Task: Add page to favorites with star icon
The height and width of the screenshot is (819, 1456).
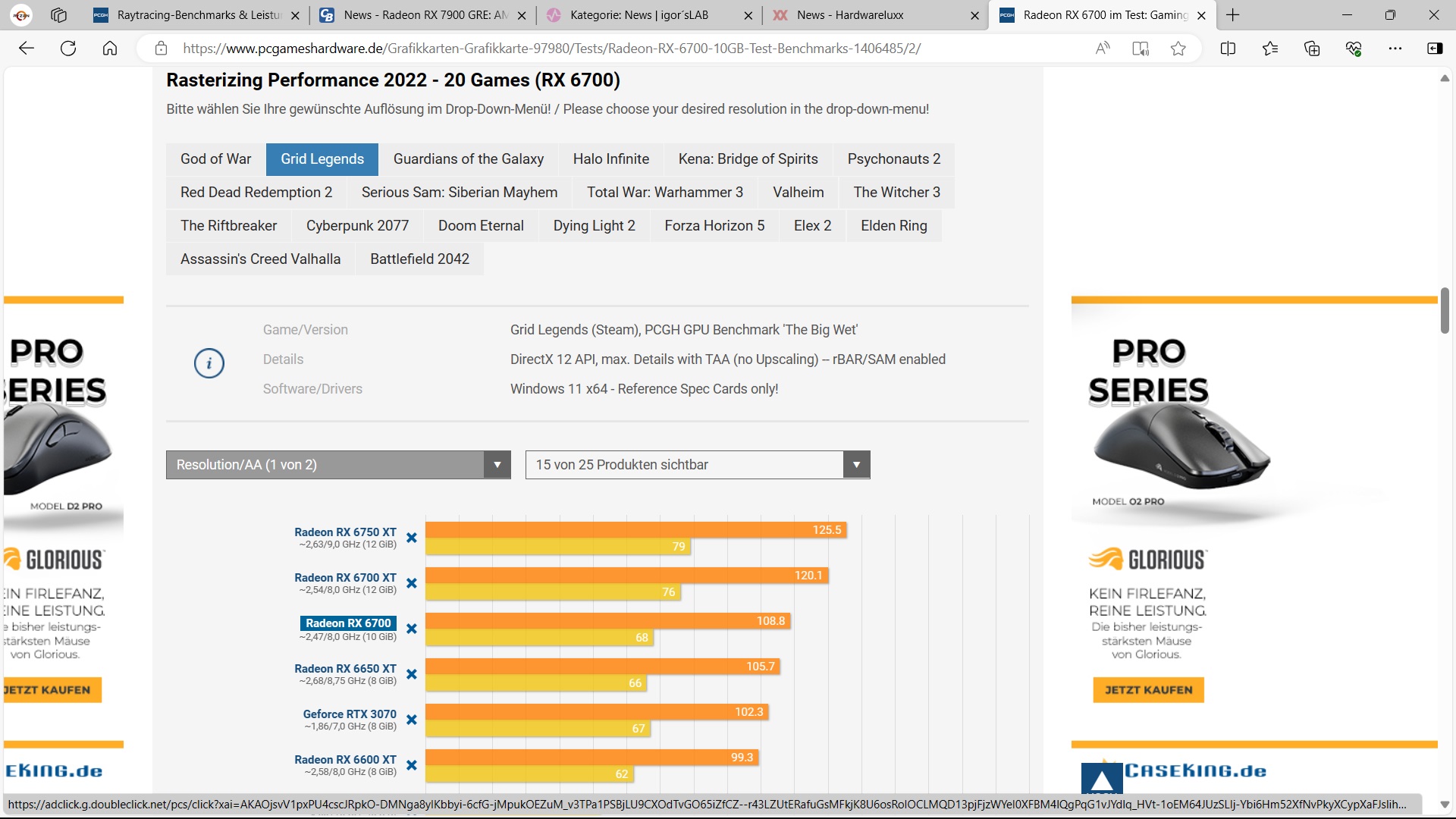Action: 1178,49
